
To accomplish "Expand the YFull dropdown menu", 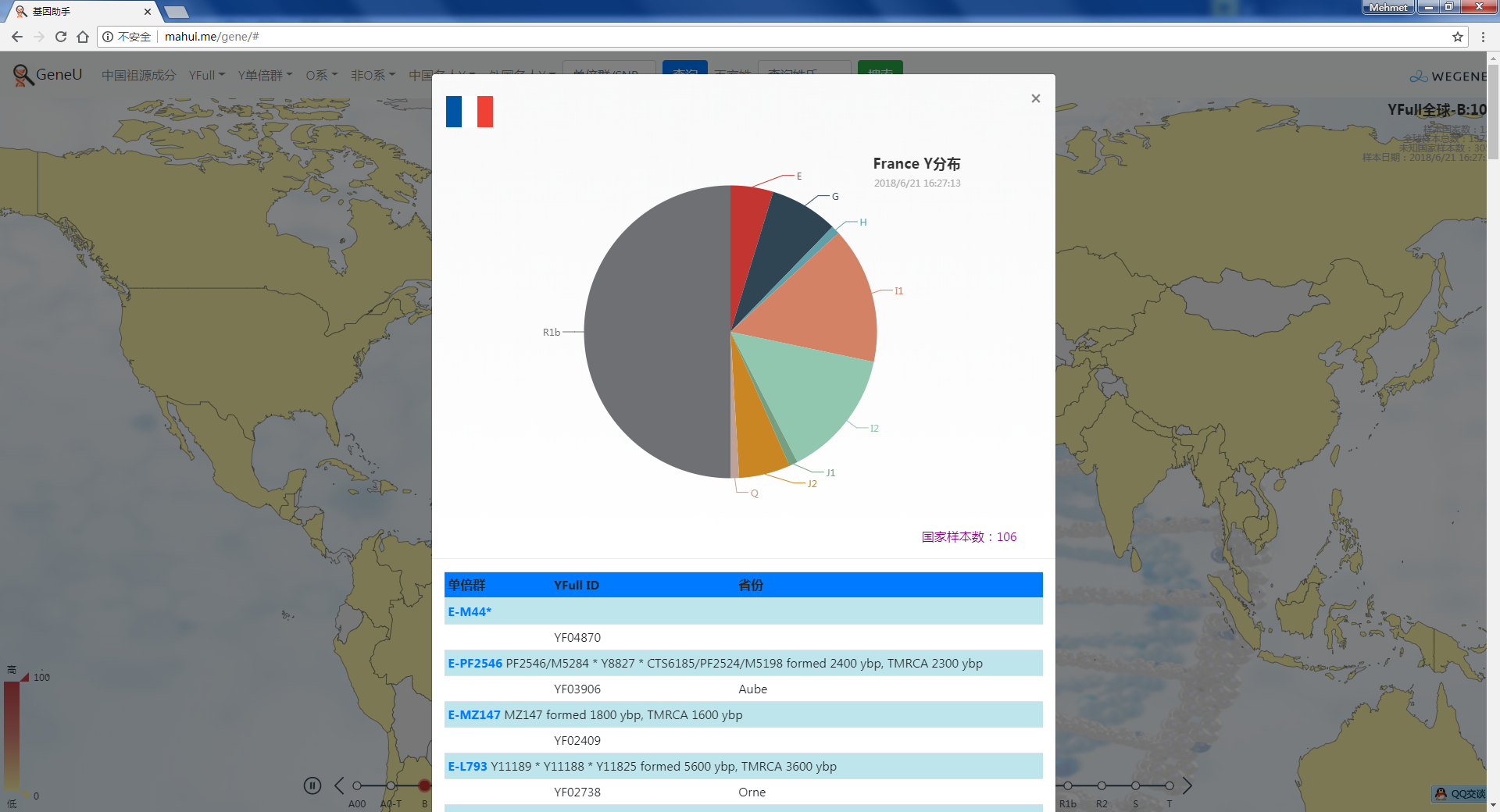I will click(206, 75).
